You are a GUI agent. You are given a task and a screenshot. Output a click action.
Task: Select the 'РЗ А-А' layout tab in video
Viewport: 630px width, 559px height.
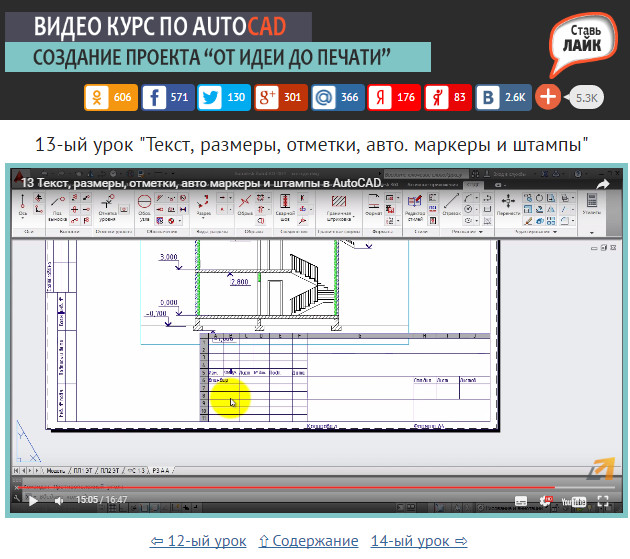click(161, 470)
